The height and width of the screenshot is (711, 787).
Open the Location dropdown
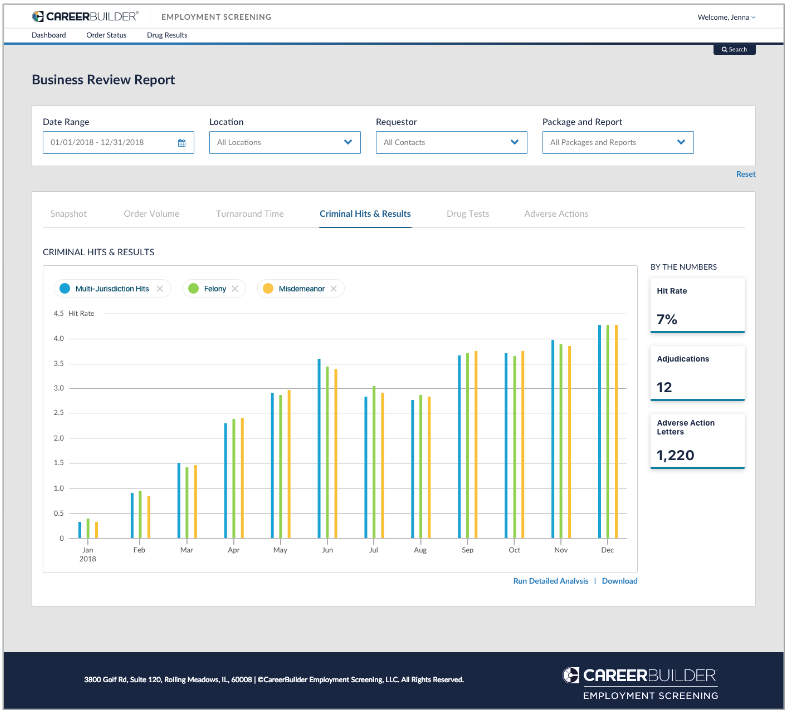(284, 143)
